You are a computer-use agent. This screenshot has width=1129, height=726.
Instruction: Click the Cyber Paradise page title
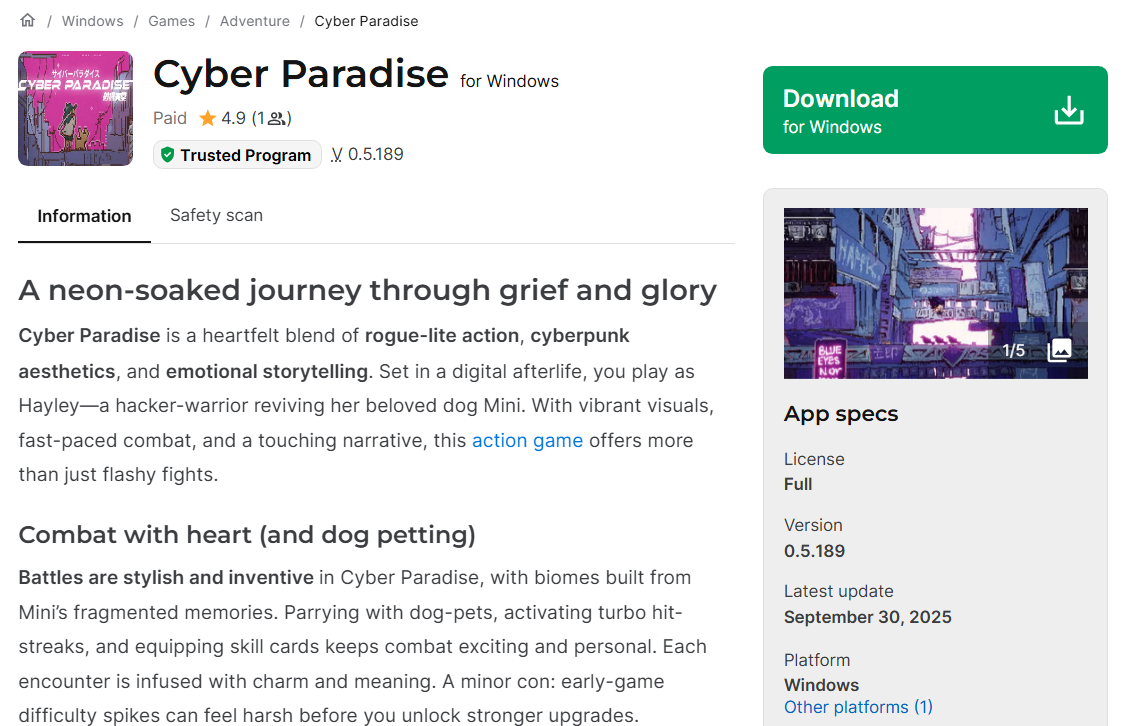[300, 75]
